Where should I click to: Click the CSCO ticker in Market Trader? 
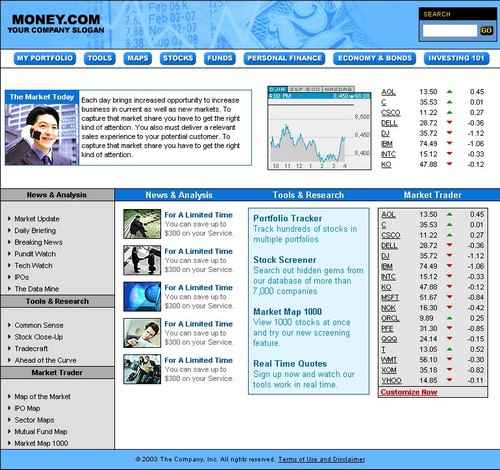click(x=390, y=235)
